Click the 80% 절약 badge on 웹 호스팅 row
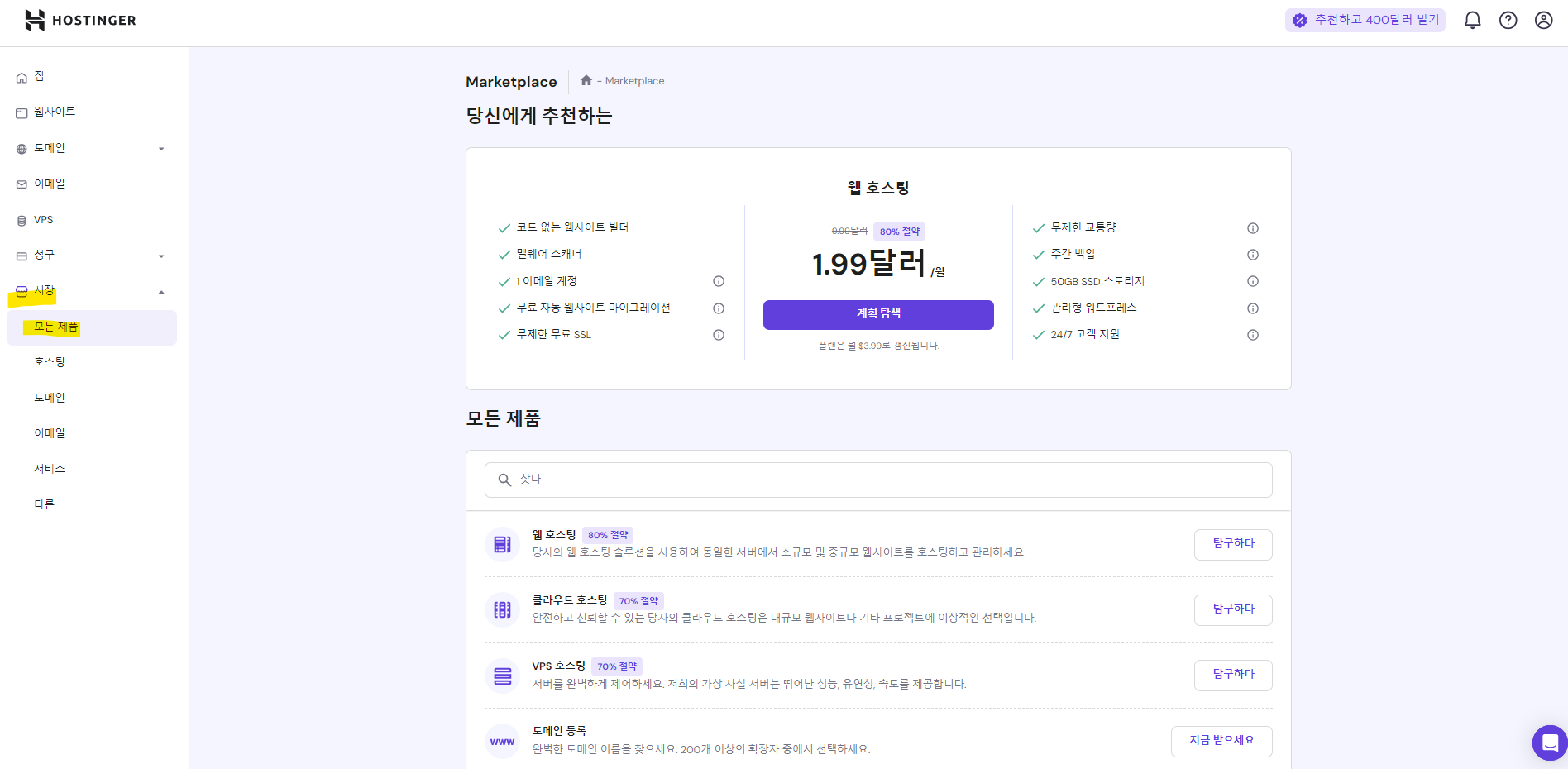Screen dimensions: 1568x769 tap(608, 535)
